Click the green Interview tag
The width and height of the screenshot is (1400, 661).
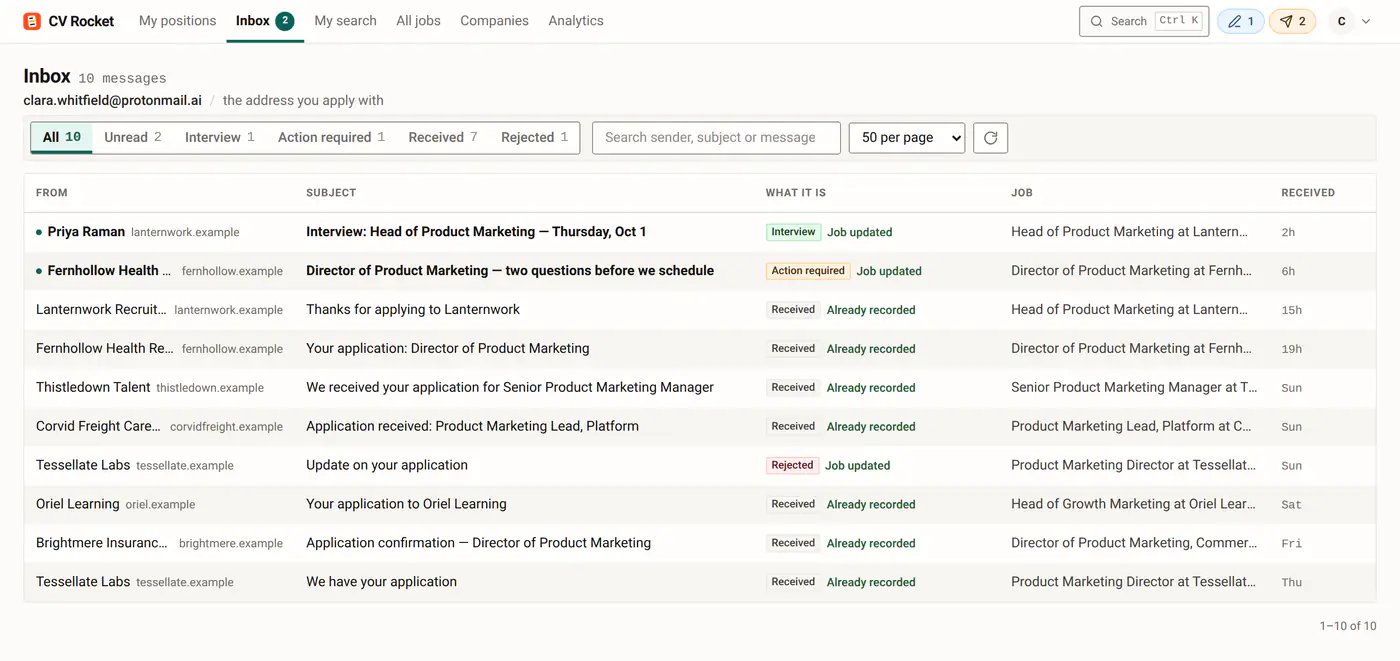(793, 232)
